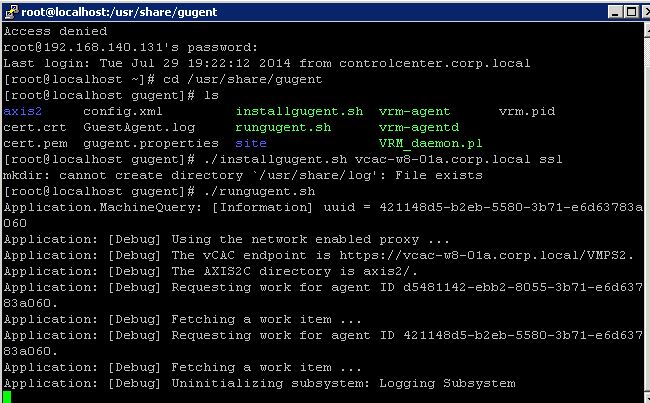Viewport: 650px width, 403px height.
Task: Open the PuTTY system menu icon
Action: coord(11,12)
